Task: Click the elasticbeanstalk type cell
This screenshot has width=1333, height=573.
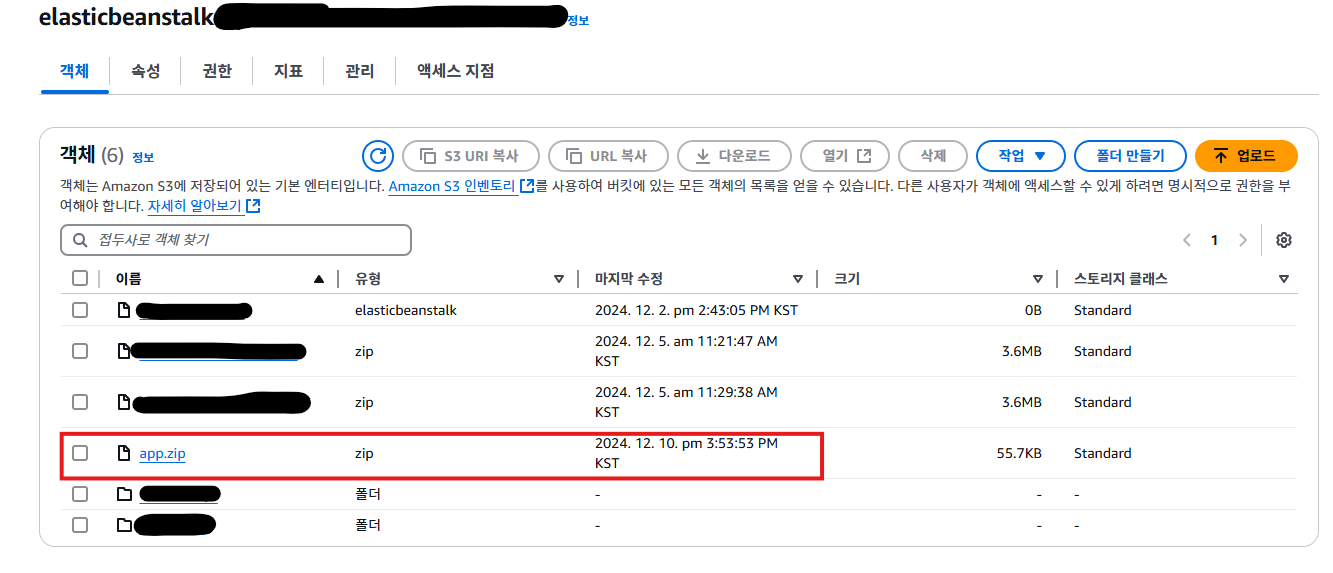Action: (405, 310)
